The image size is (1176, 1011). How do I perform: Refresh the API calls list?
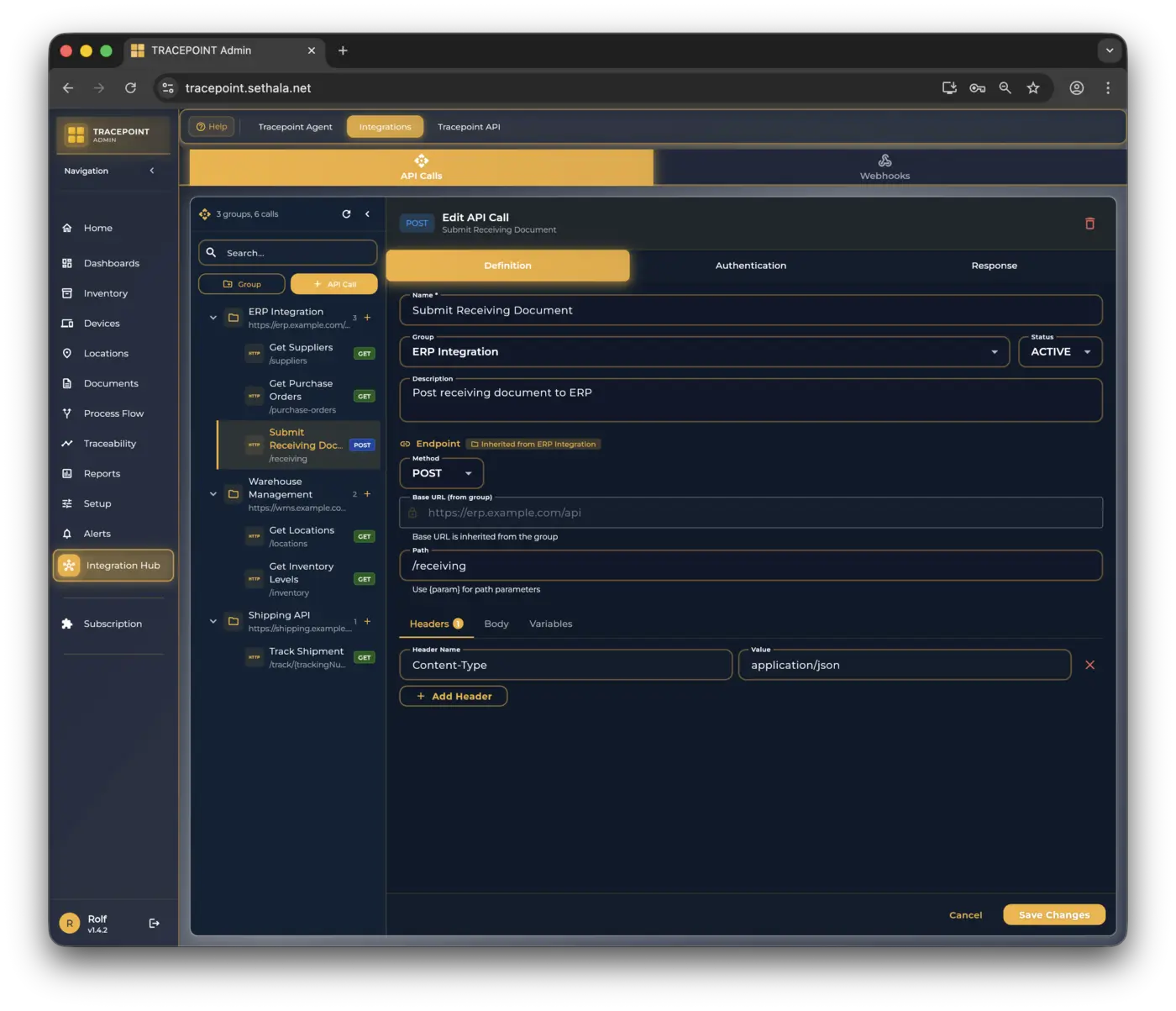pos(346,214)
